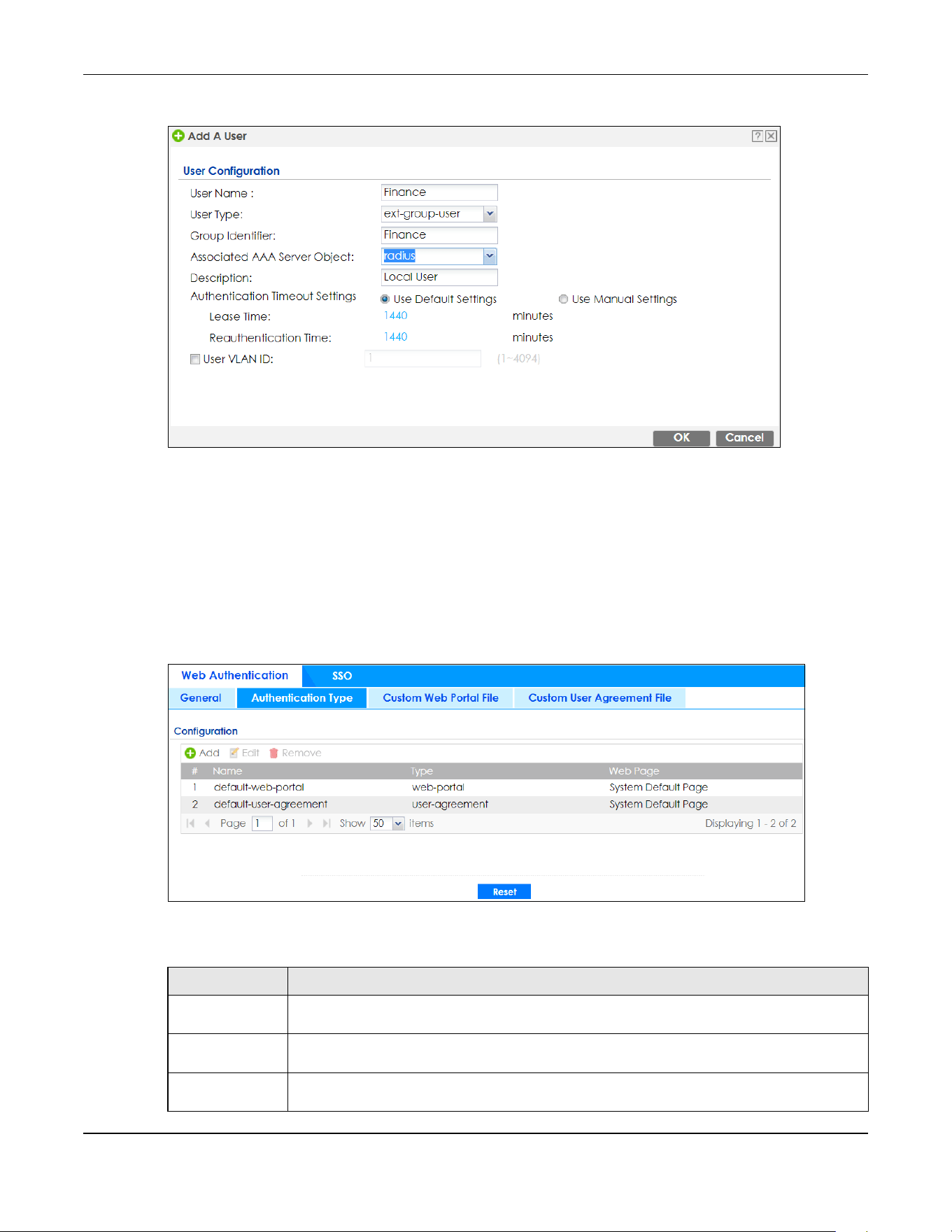Open the Authentication Type sub-tab
The height and width of the screenshot is (1232, 952).
tap(302, 698)
